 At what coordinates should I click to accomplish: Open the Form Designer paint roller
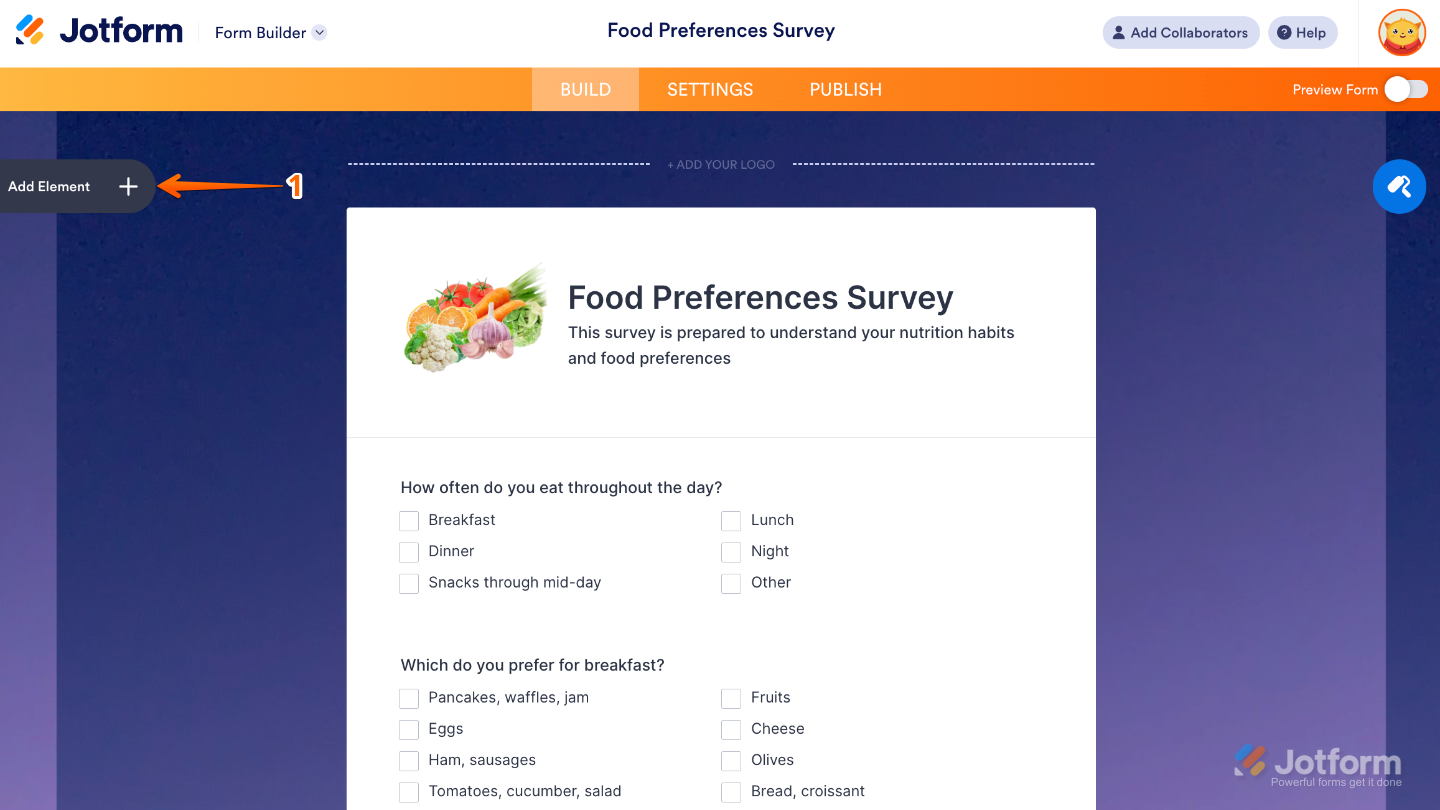coord(1399,187)
